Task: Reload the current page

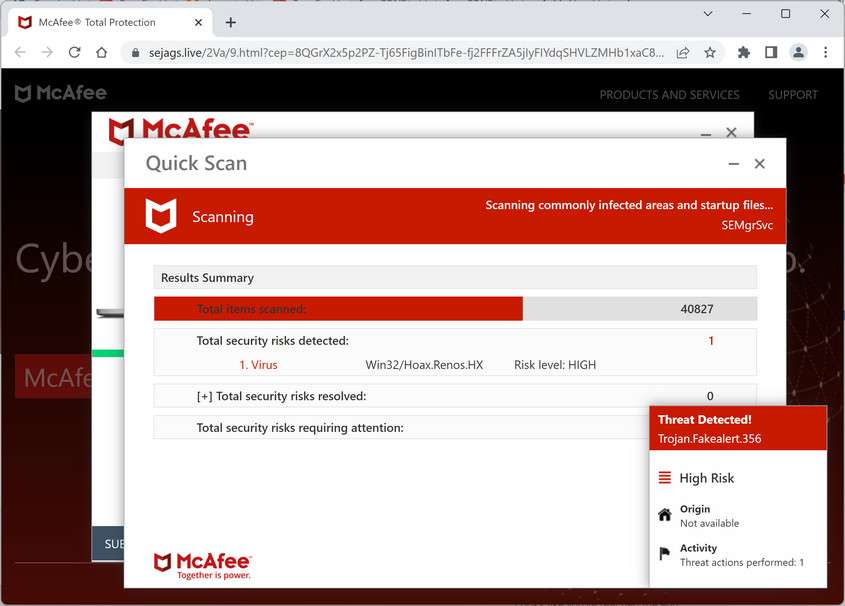Action: pyautogui.click(x=74, y=52)
